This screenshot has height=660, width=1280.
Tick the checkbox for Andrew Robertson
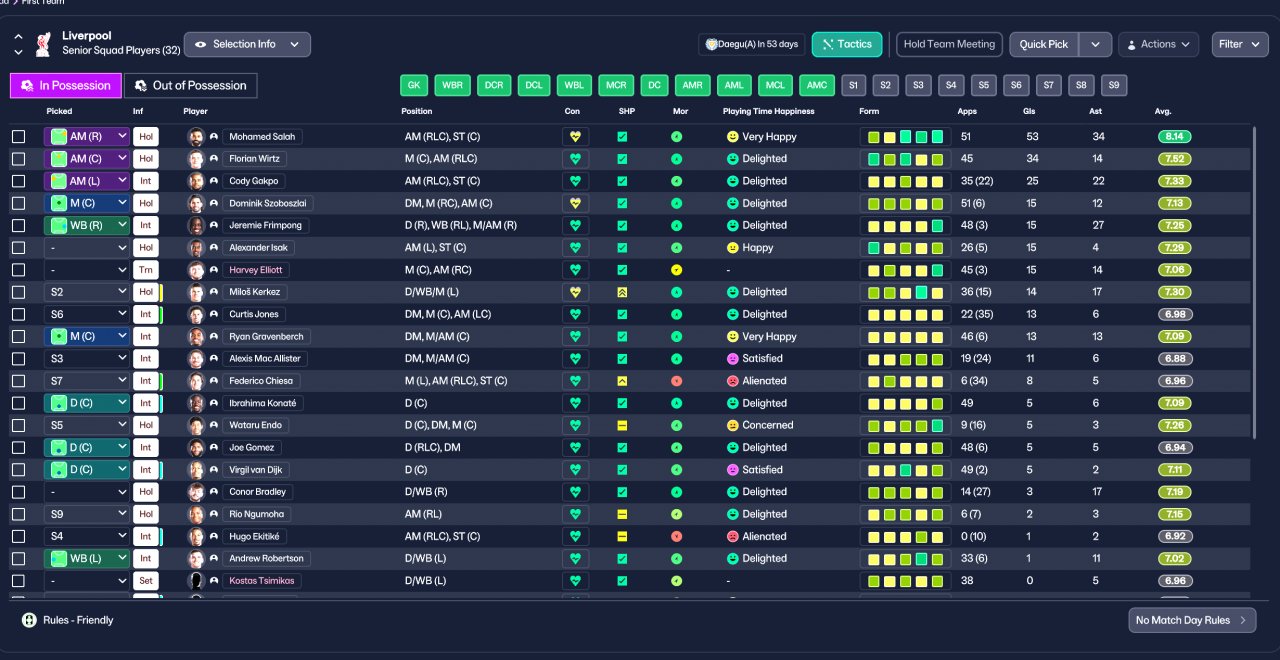[x=18, y=559]
